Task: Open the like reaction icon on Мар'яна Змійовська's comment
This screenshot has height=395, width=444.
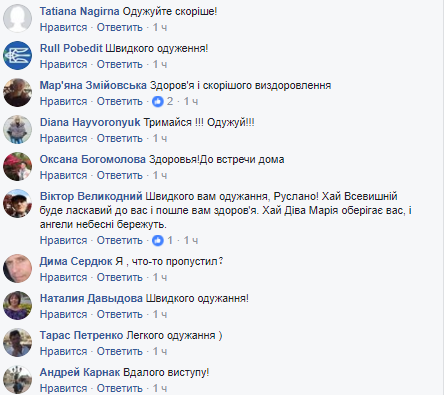Action: [158, 101]
